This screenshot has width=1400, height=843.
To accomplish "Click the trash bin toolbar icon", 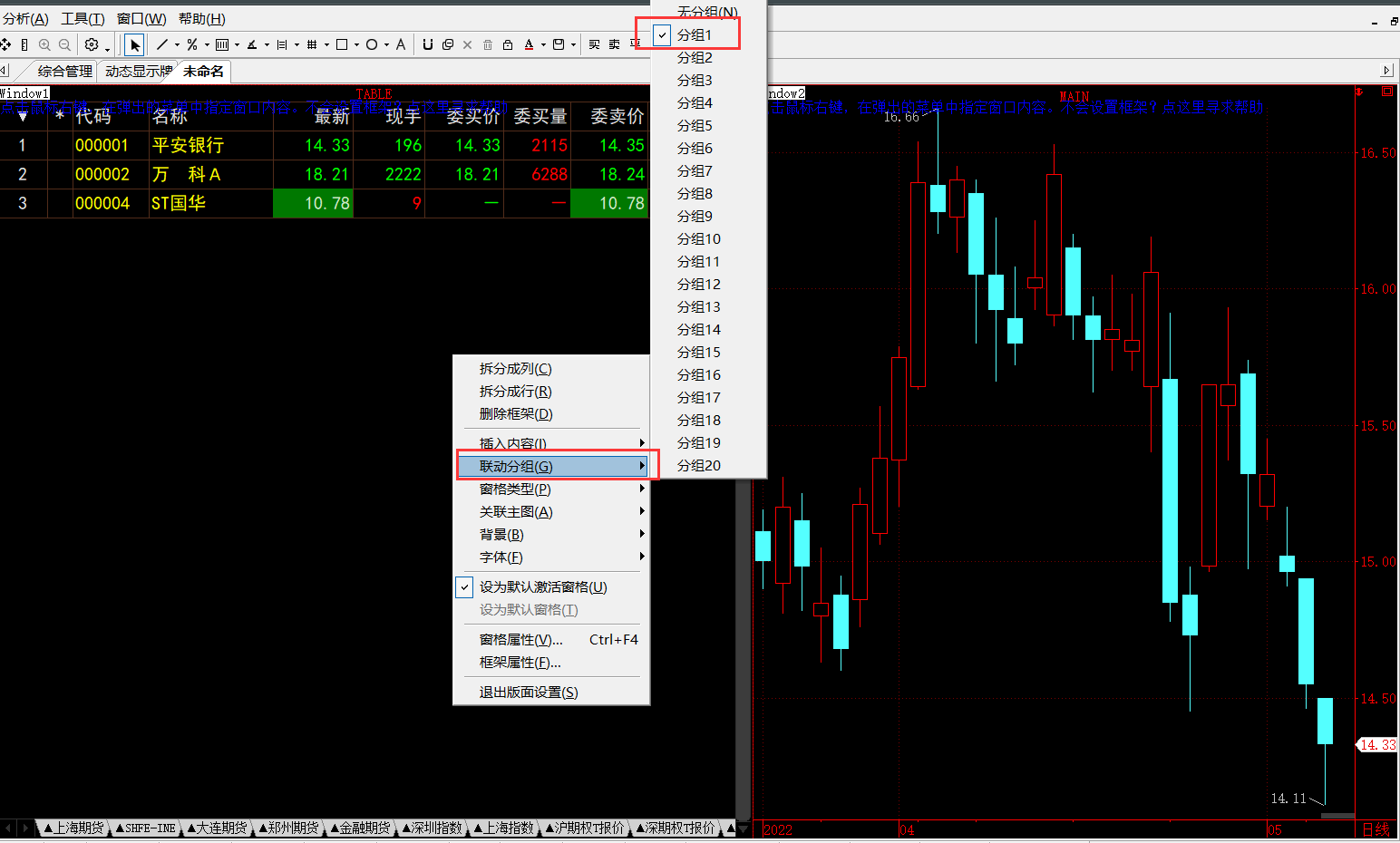I will [488, 44].
